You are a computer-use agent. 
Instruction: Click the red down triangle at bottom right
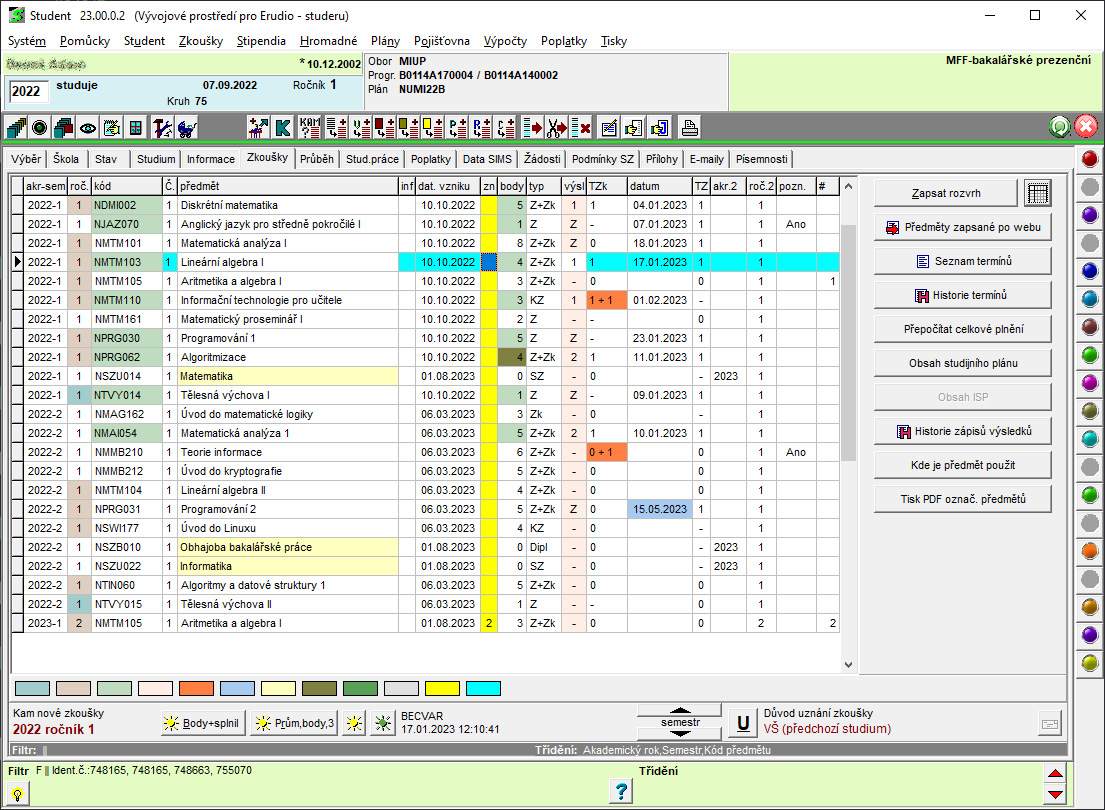pos(1054,794)
